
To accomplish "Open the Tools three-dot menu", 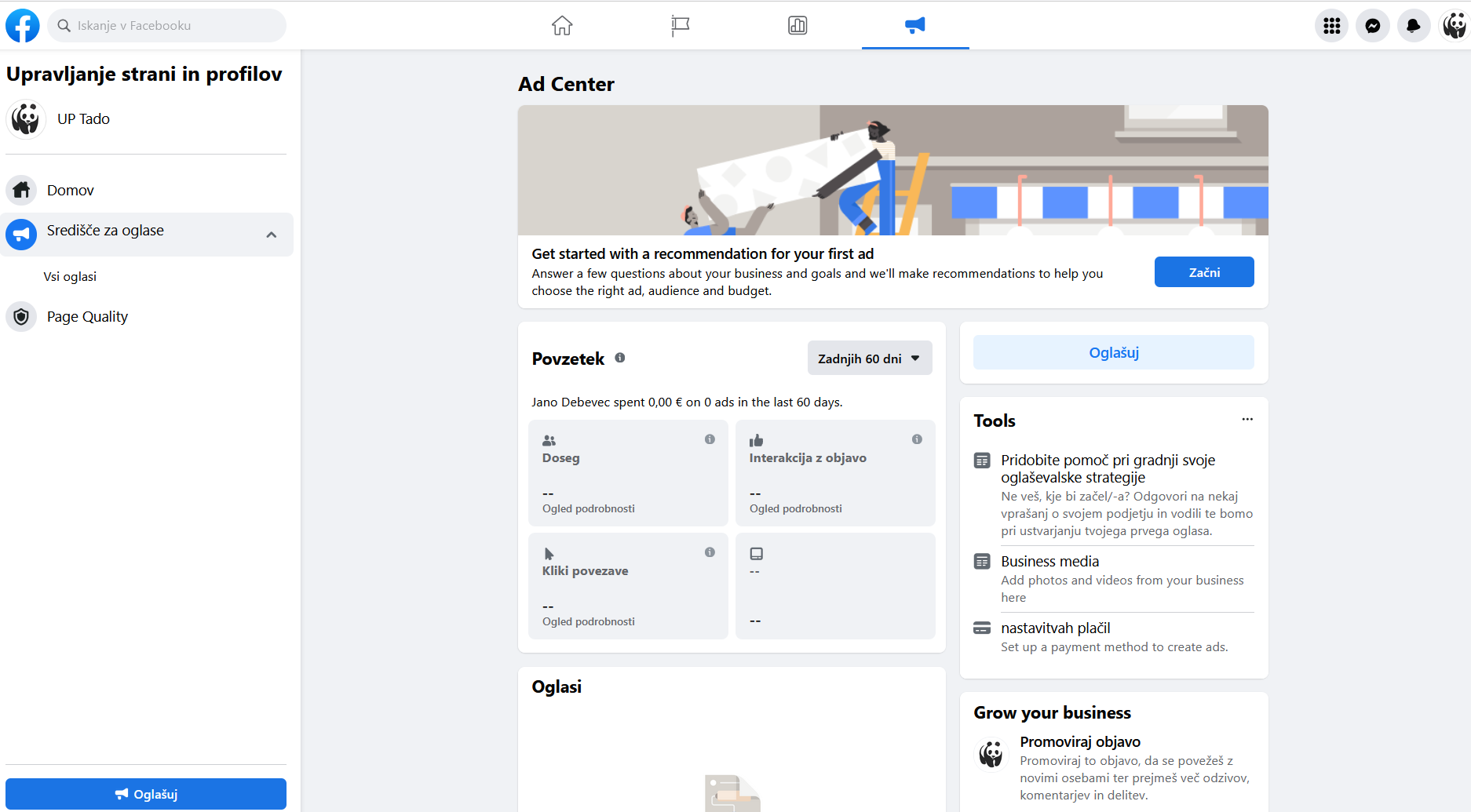I will pos(1247,419).
